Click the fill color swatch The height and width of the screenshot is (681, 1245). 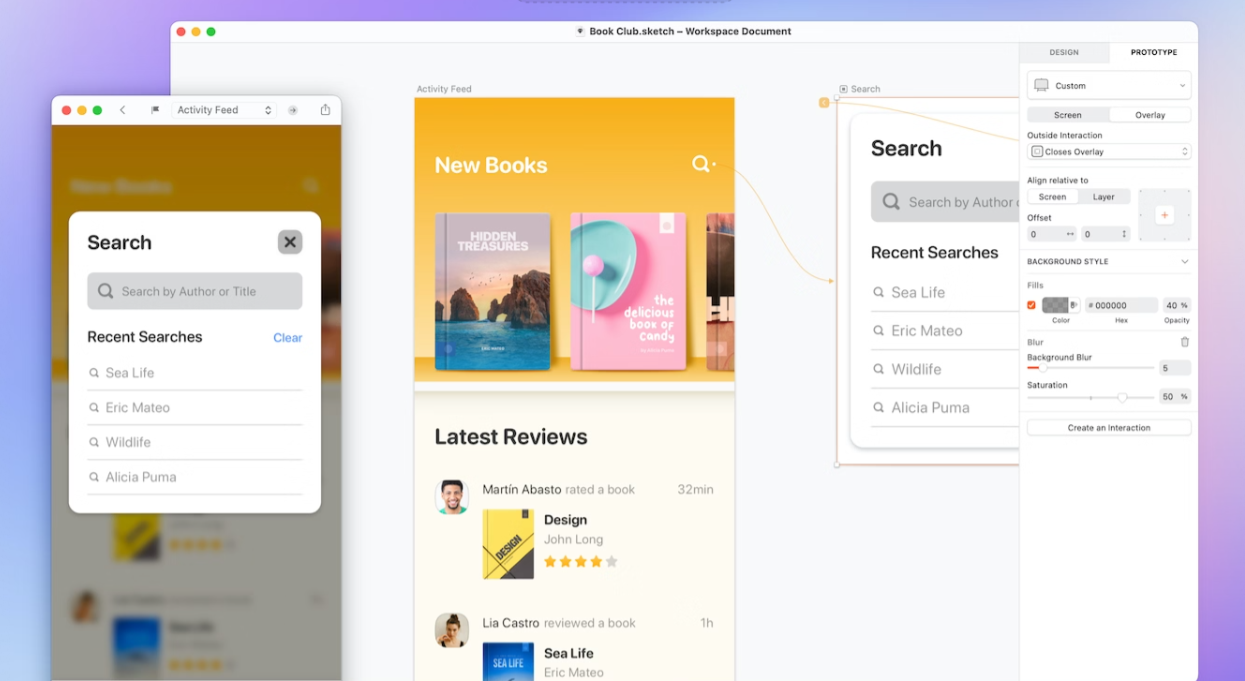[1055, 305]
